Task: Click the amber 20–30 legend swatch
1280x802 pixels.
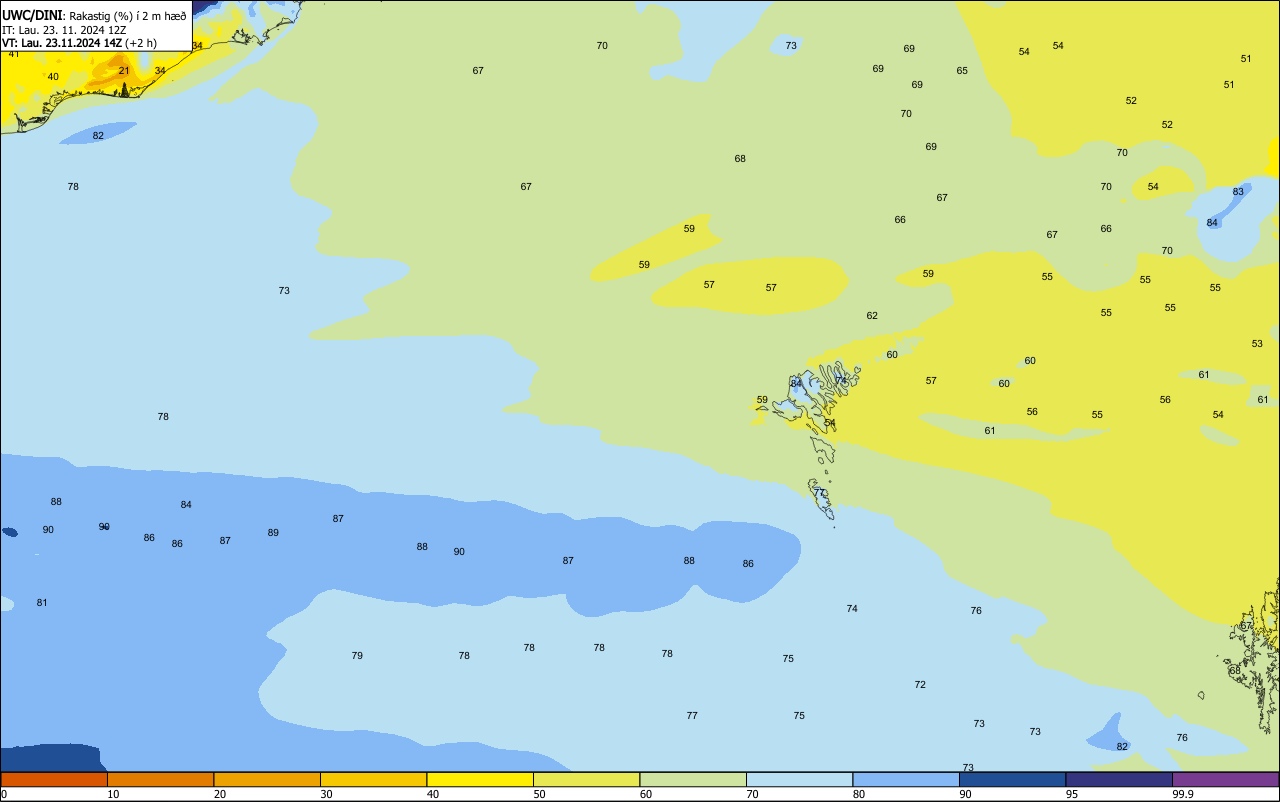Action: pyautogui.click(x=267, y=779)
